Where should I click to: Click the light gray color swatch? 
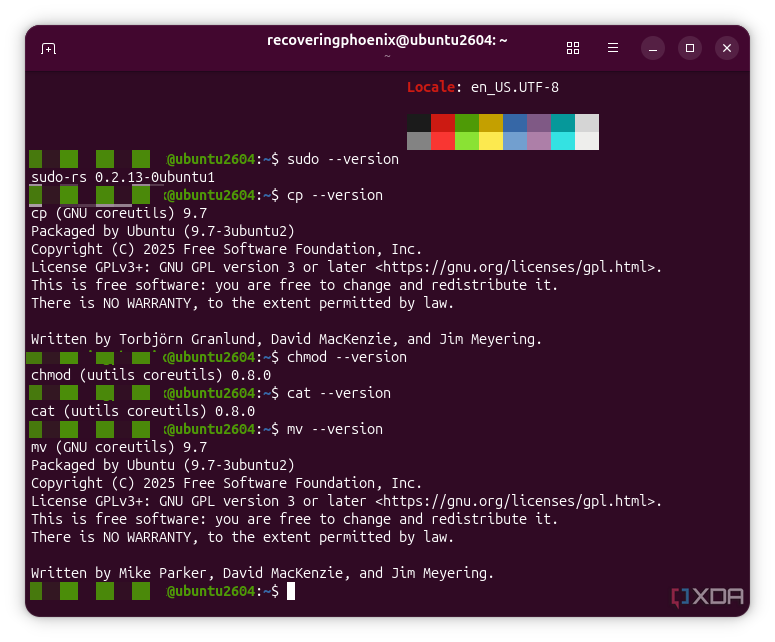[x=587, y=123]
